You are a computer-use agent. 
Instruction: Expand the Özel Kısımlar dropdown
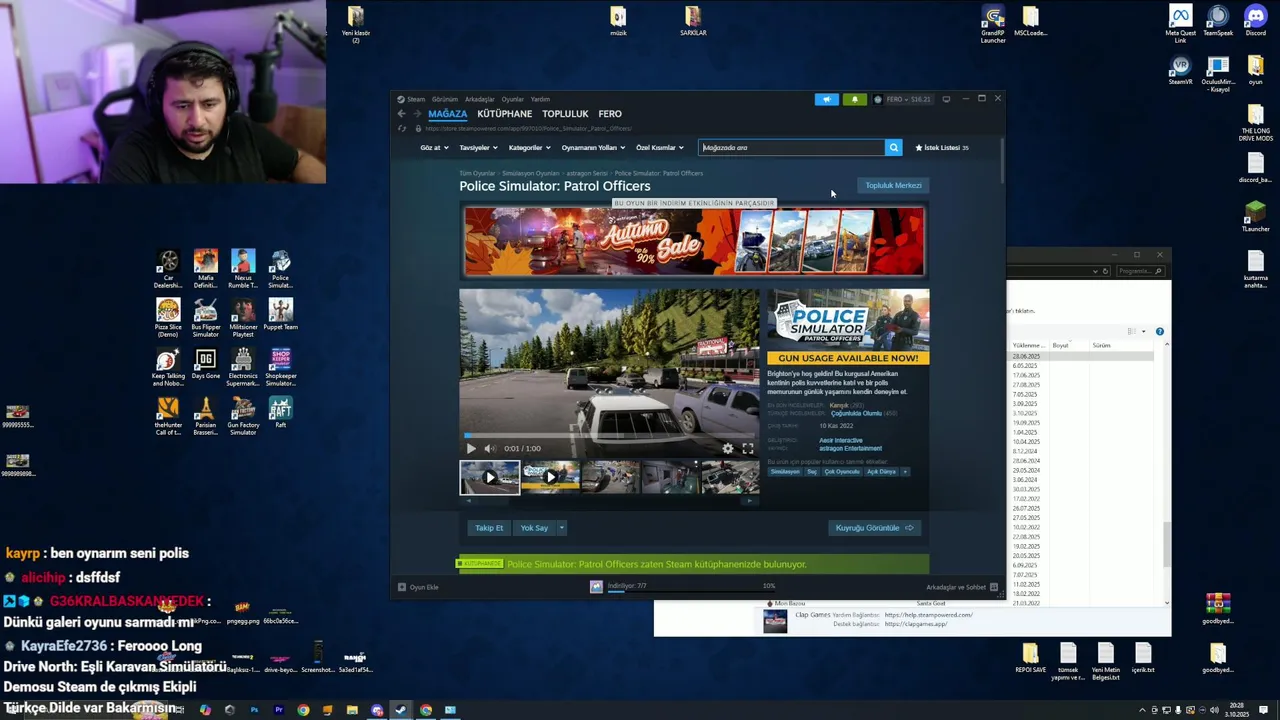[x=660, y=147]
